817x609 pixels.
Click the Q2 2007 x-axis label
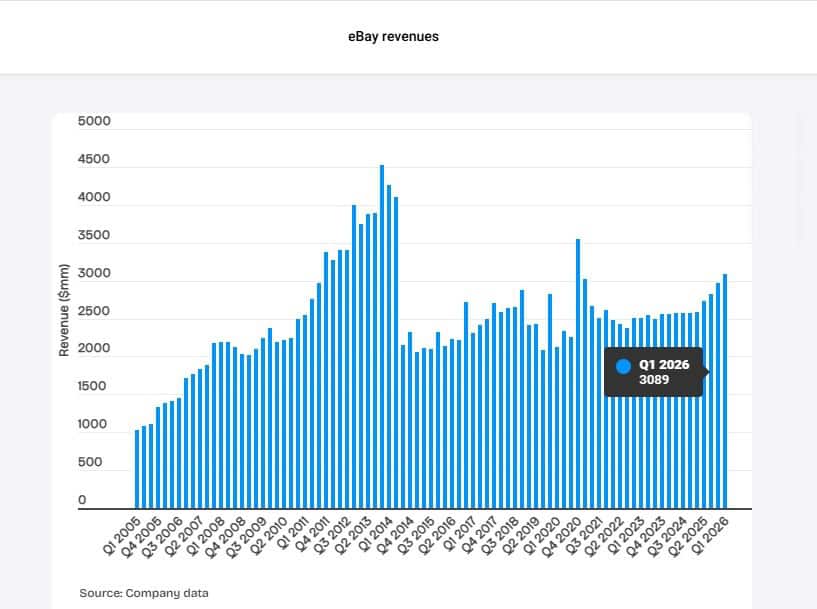tap(185, 537)
